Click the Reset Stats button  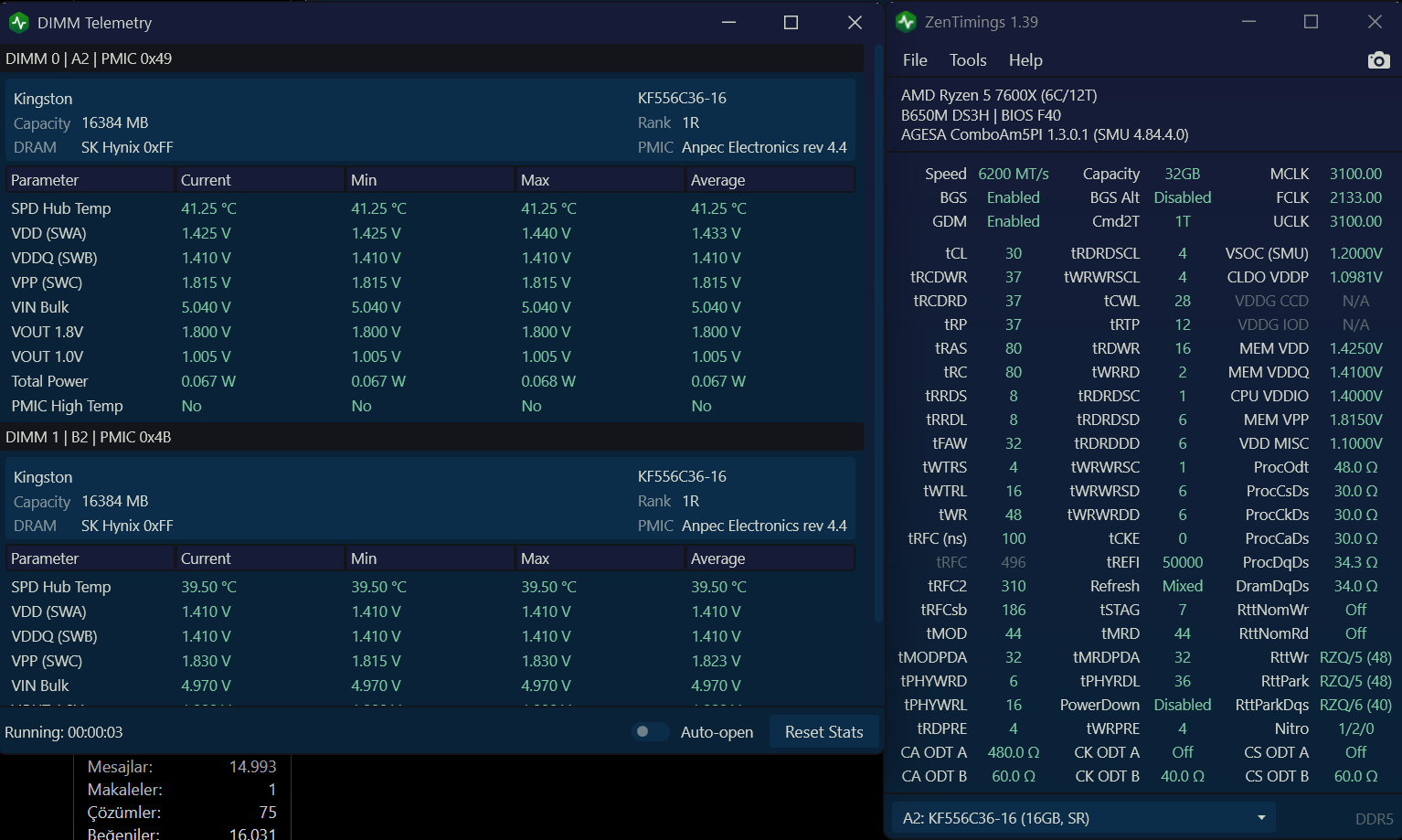click(824, 732)
